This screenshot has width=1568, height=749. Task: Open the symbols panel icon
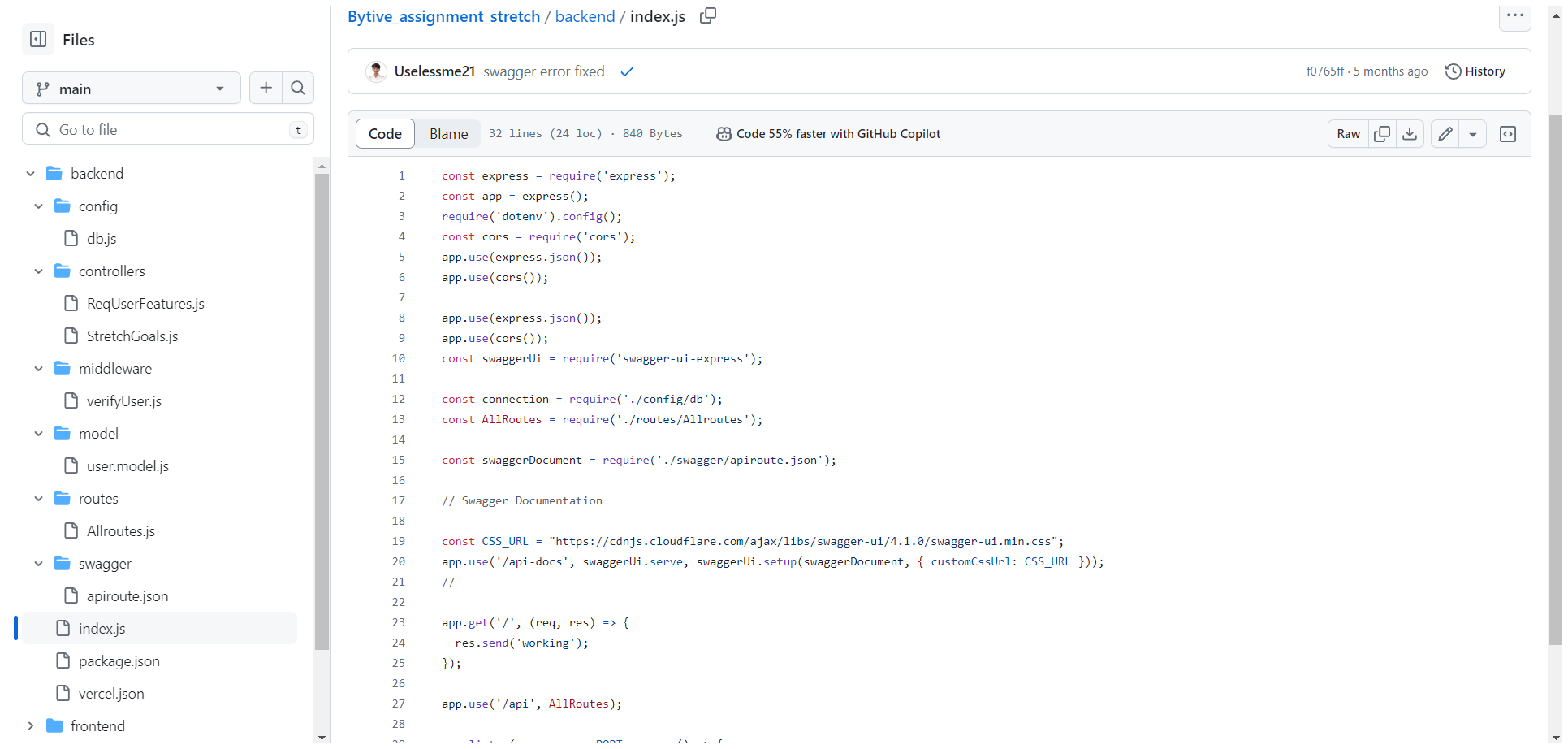(1508, 134)
